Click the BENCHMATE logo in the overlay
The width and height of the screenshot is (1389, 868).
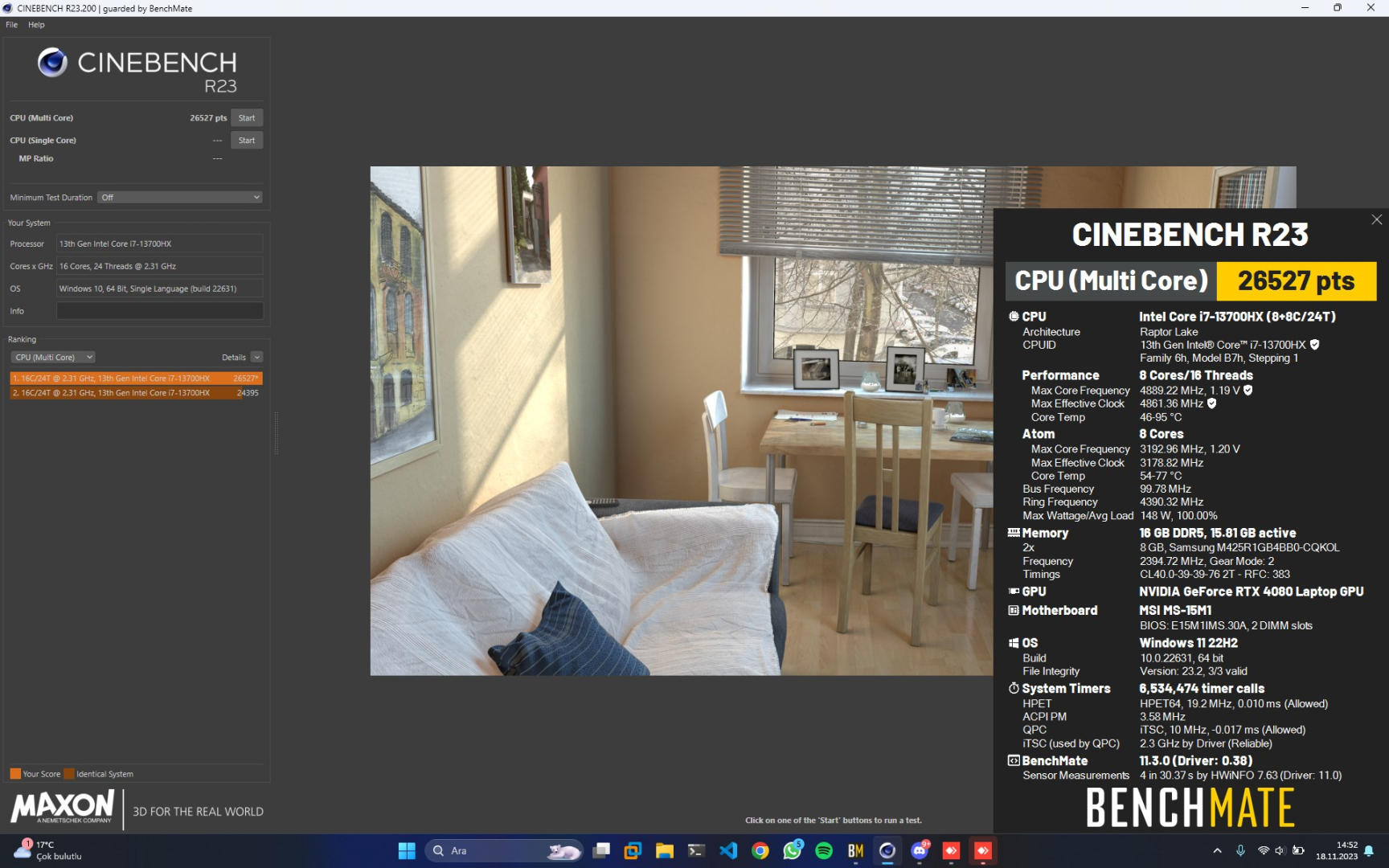coord(1190,808)
